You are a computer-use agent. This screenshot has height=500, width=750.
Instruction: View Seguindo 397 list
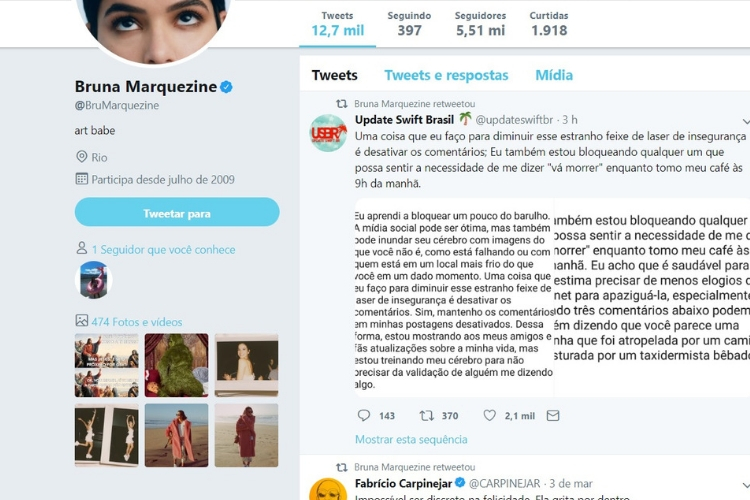click(409, 24)
